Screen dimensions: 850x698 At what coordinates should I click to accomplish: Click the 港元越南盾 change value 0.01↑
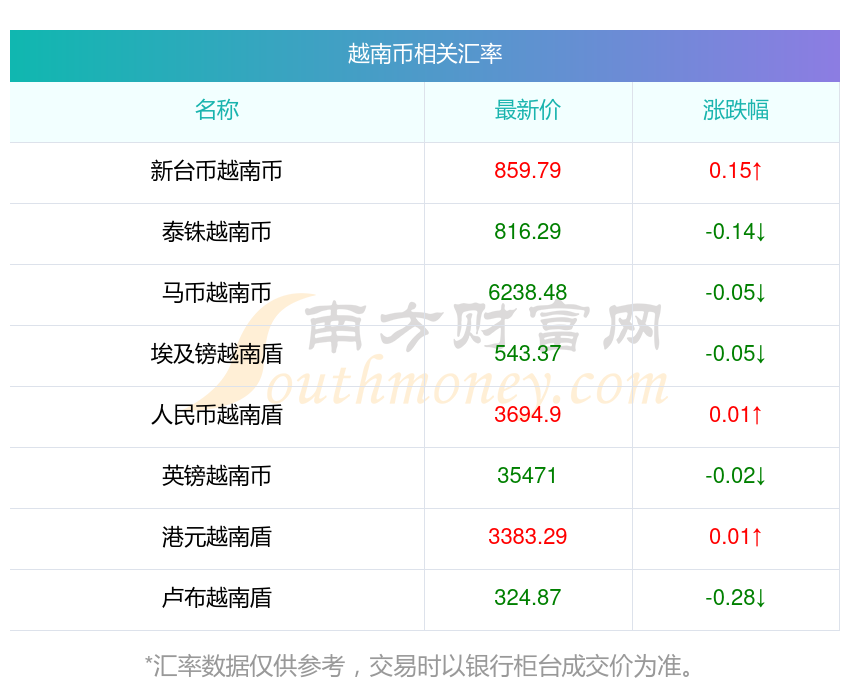click(x=736, y=537)
